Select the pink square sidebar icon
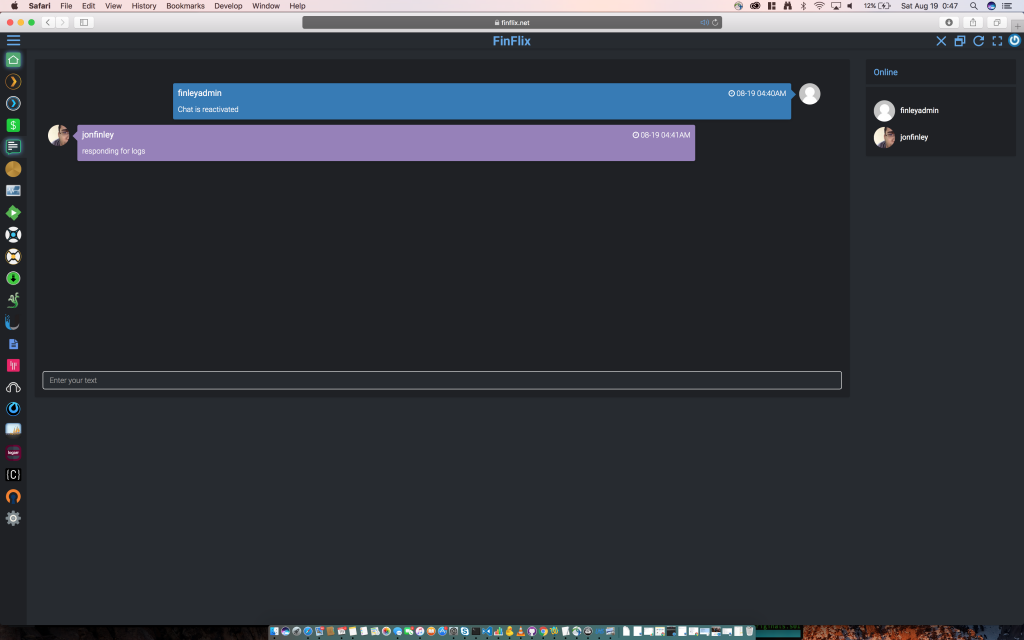This screenshot has width=1024, height=640. tap(13, 365)
